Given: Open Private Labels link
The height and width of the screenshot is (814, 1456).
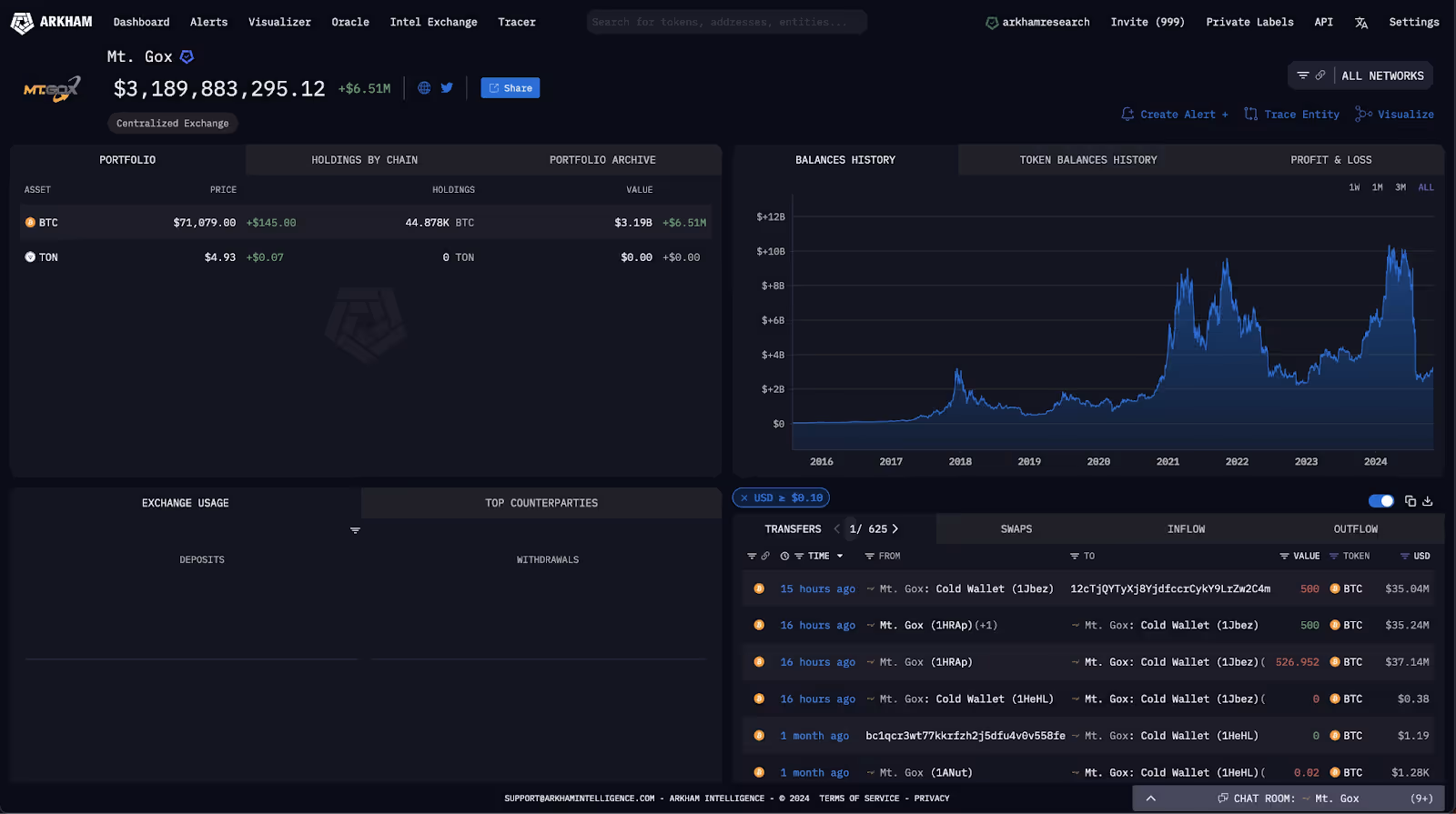Looking at the screenshot, I should pyautogui.click(x=1249, y=22).
